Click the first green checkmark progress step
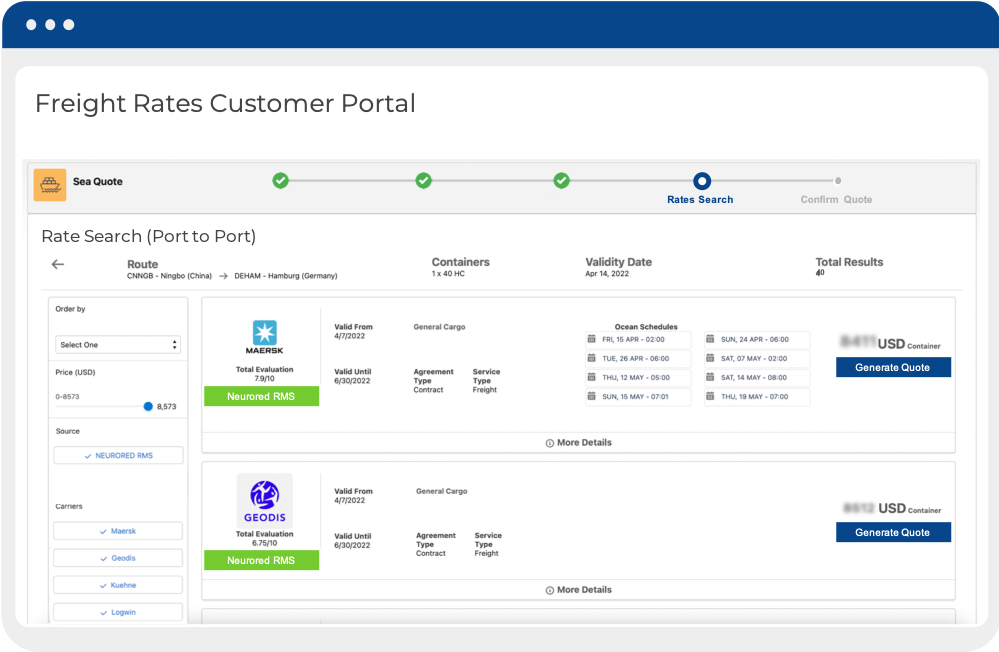Screen dimensions: 999x652 pos(280,180)
